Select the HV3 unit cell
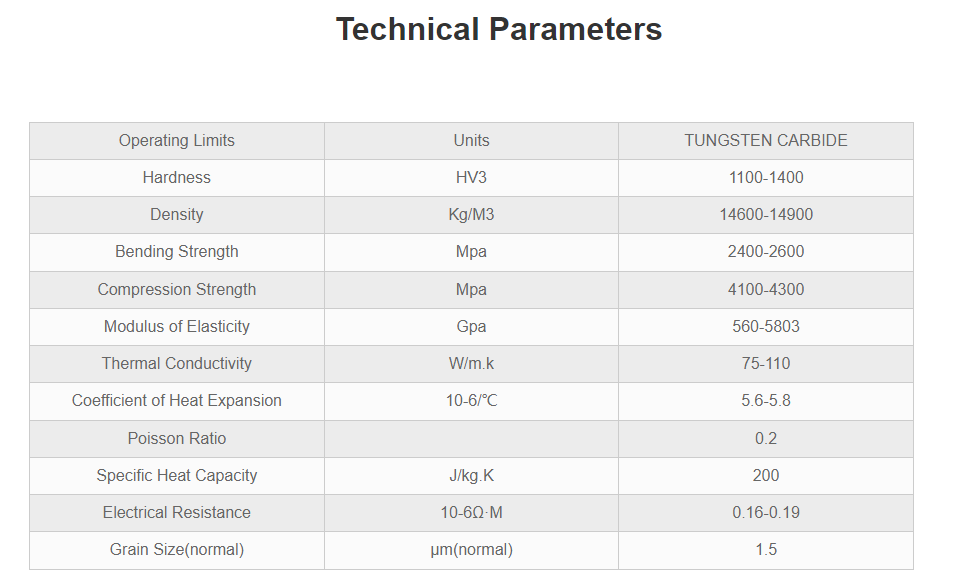Screen dimensions: 964x581 coord(472,178)
